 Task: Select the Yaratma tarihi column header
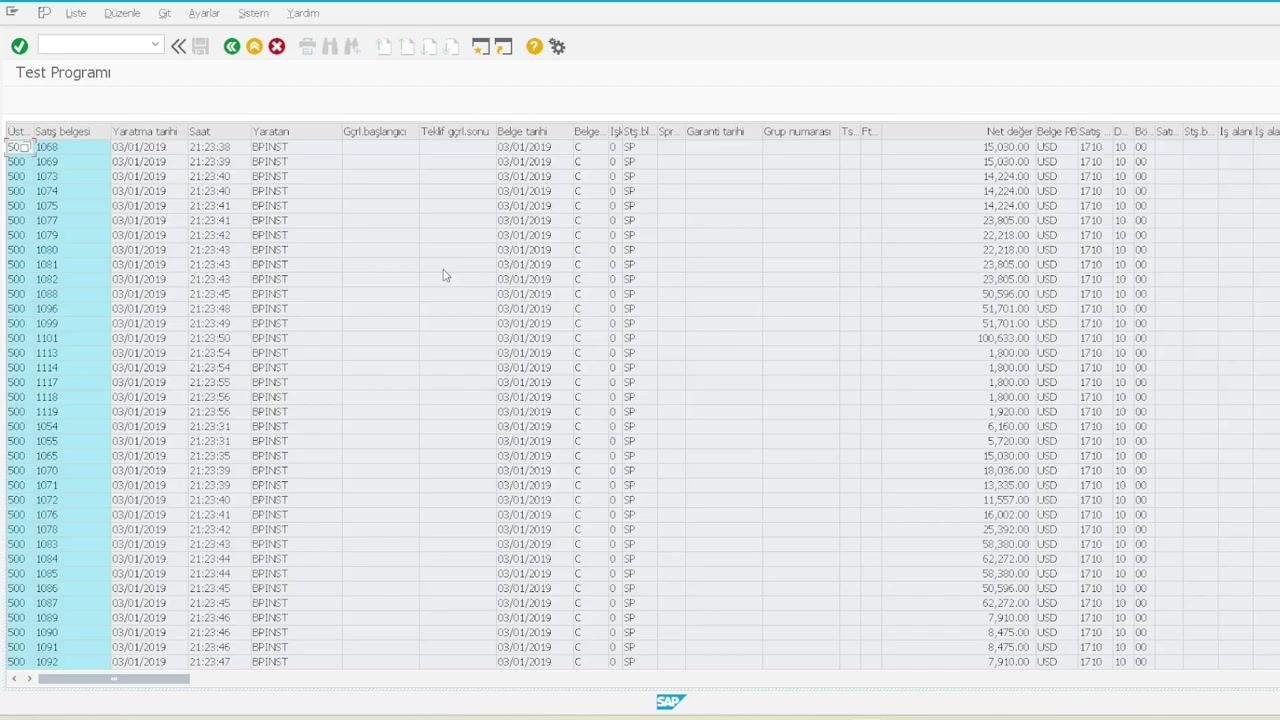pyautogui.click(x=149, y=131)
